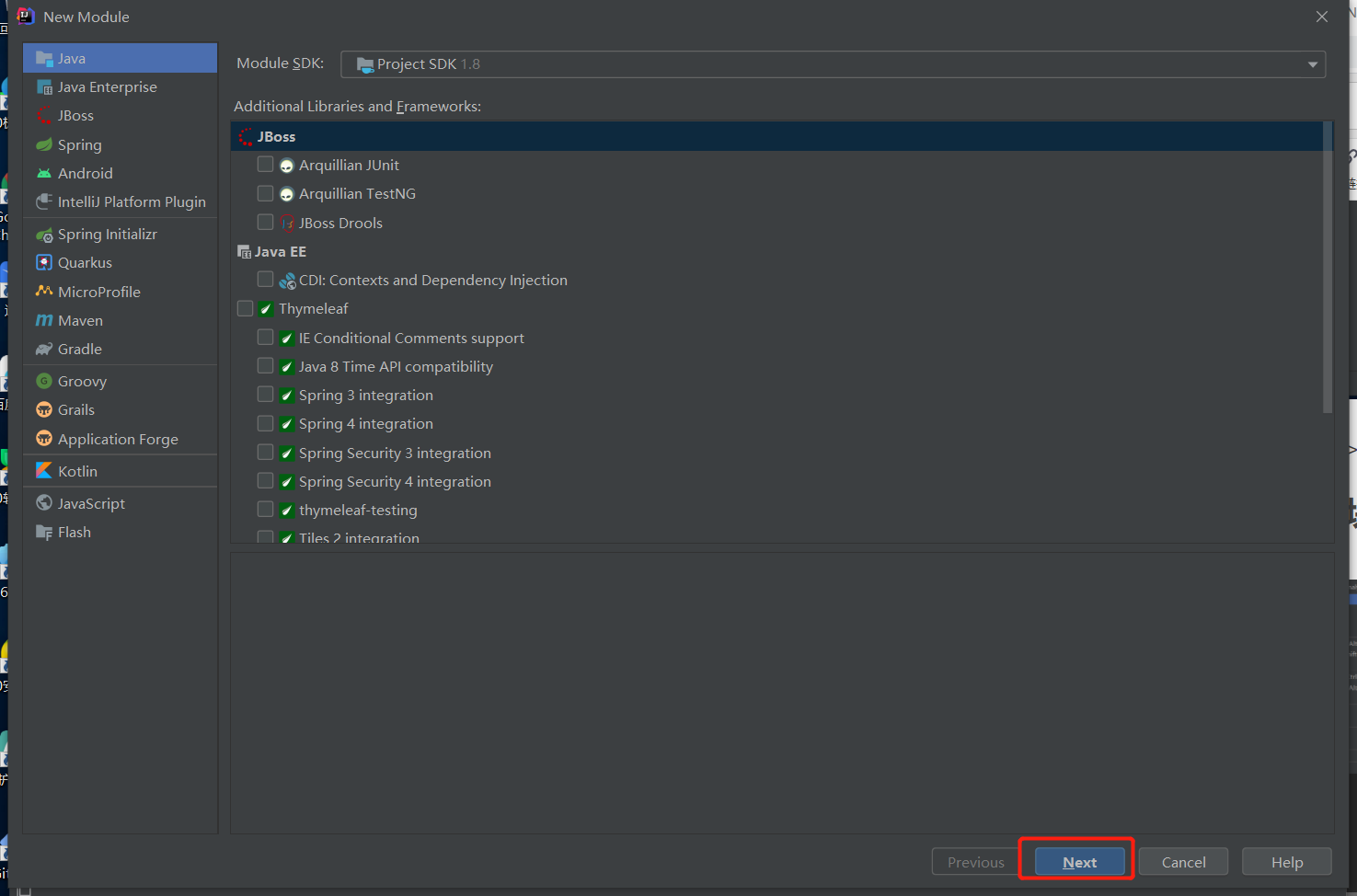This screenshot has height=896, width=1357.
Task: Select Java Enterprise icon in sidebar
Action: [44, 87]
